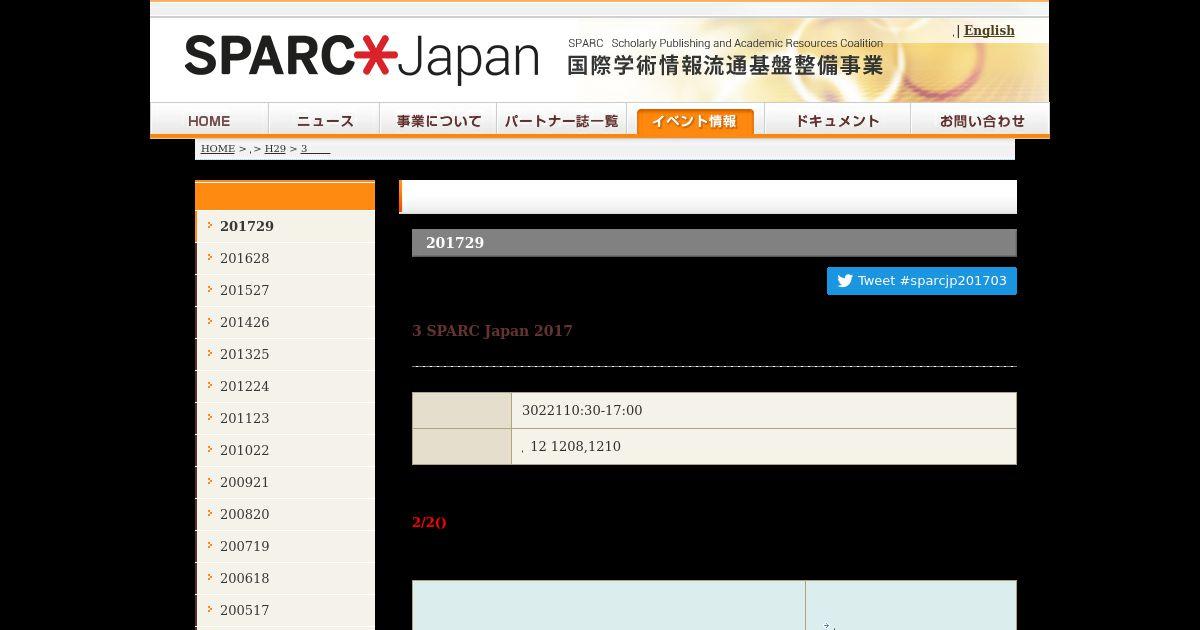This screenshot has width=1200, height=630.
Task: Click the Tweet #sparcjp201703 button
Action: [x=921, y=281]
